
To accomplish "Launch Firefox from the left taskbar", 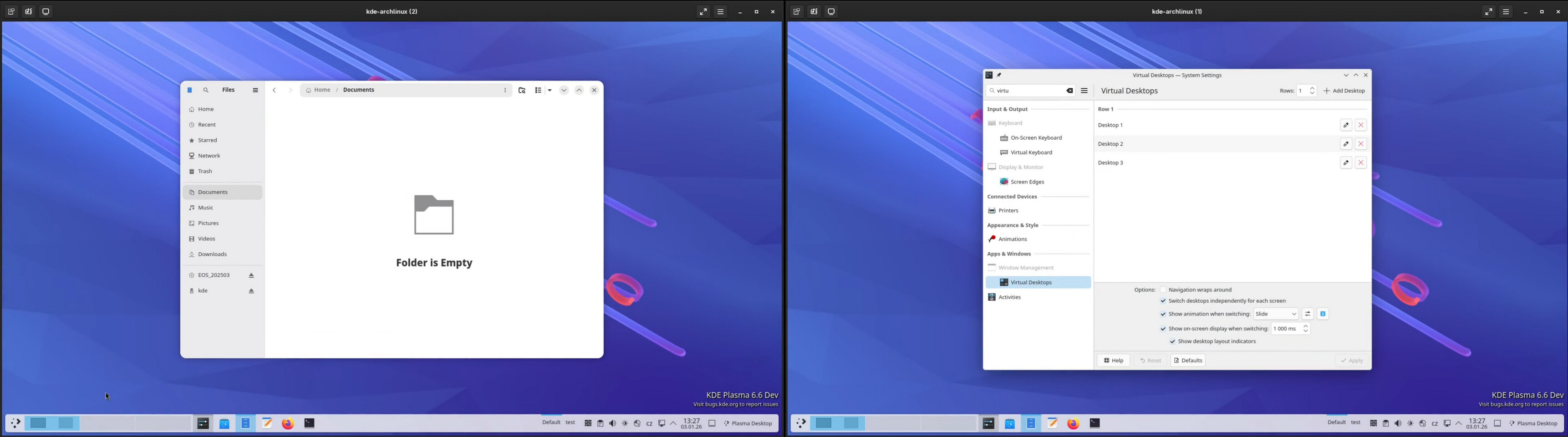I will click(x=288, y=423).
